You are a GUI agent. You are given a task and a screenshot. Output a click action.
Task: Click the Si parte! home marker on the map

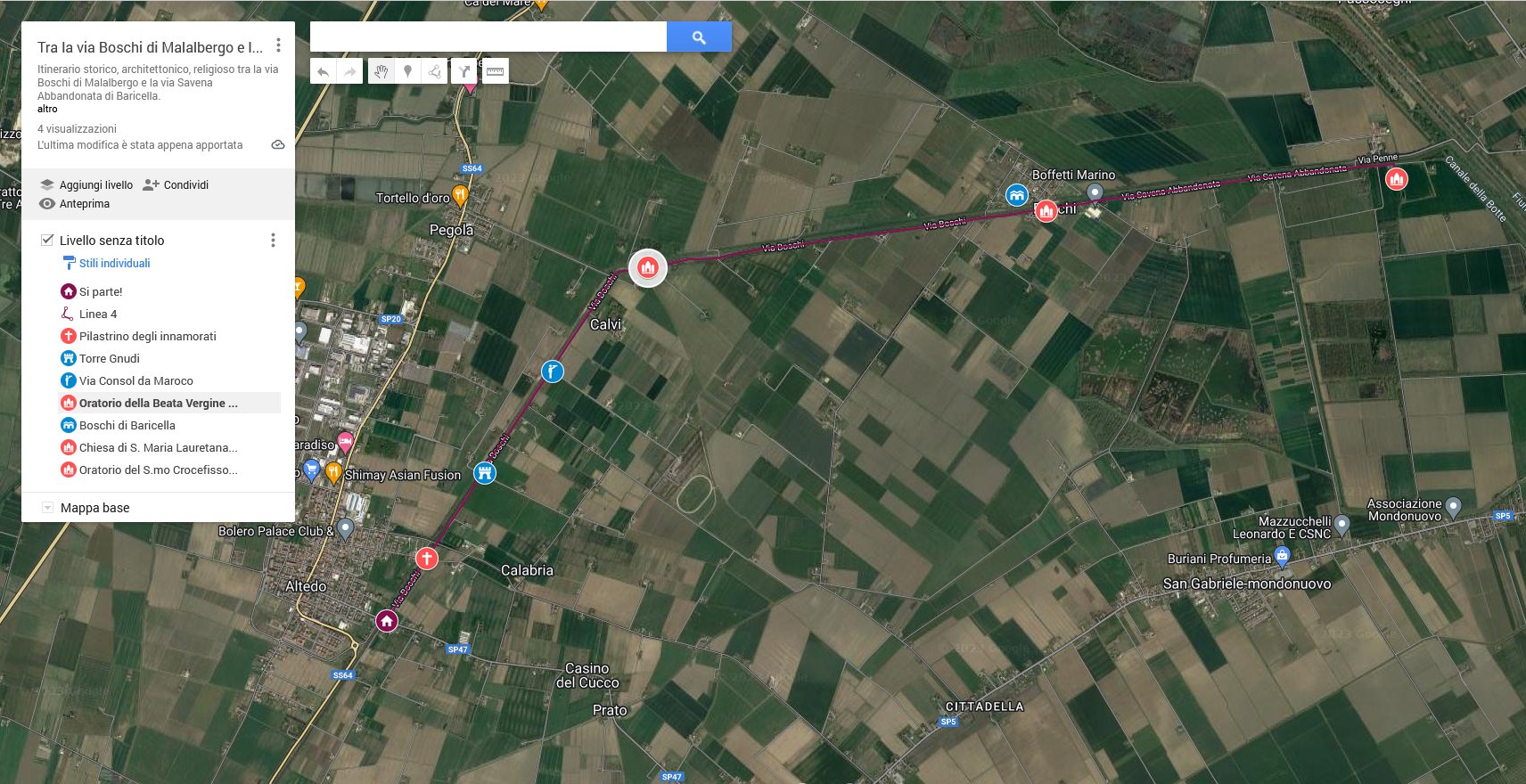[386, 621]
